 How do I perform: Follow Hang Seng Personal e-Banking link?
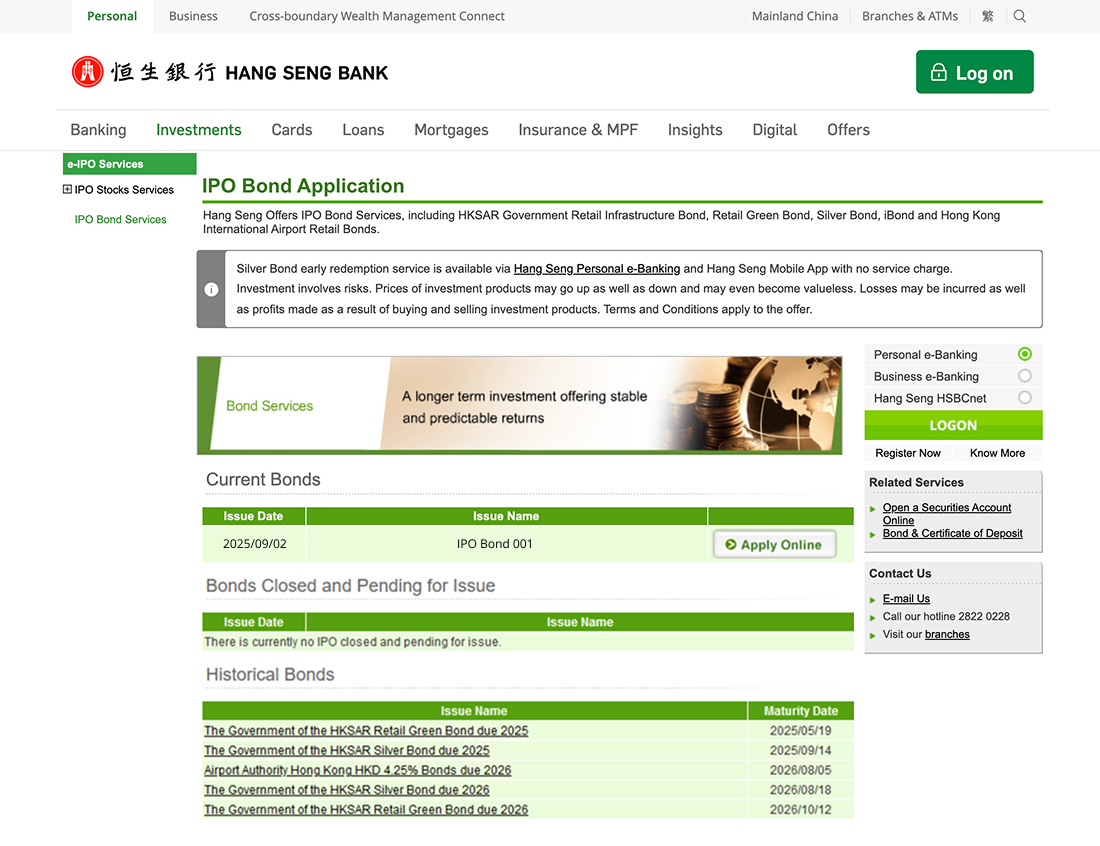[597, 269]
